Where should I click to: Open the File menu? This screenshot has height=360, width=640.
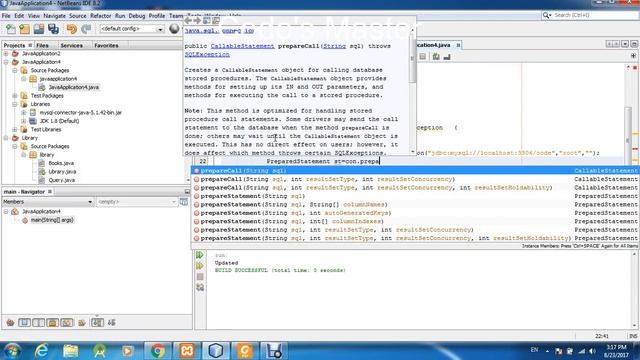6,16
